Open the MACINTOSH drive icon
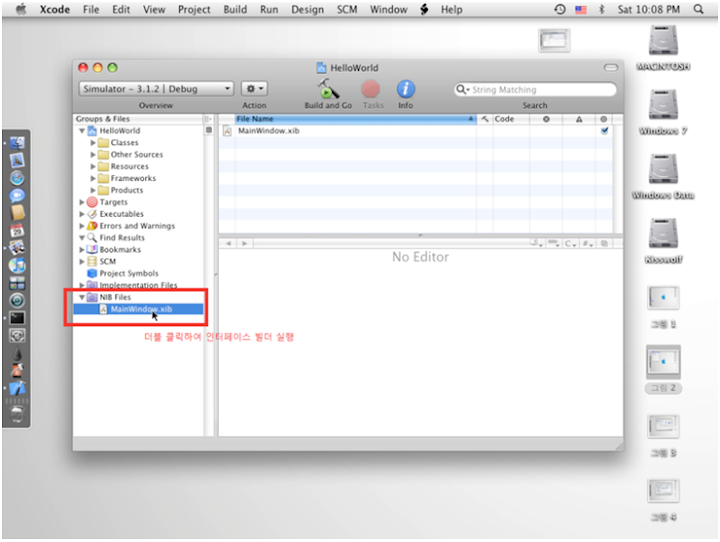Image resolution: width=720 pixels, height=542 pixels. (x=663, y=40)
